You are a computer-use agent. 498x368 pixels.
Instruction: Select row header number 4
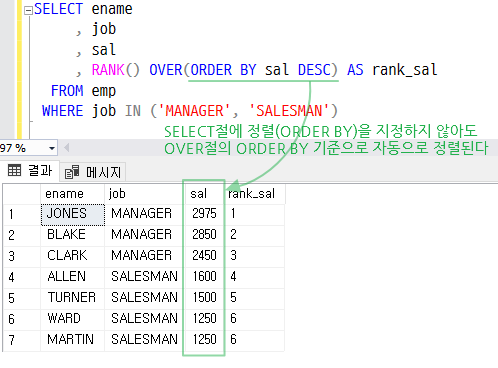tap(22, 277)
